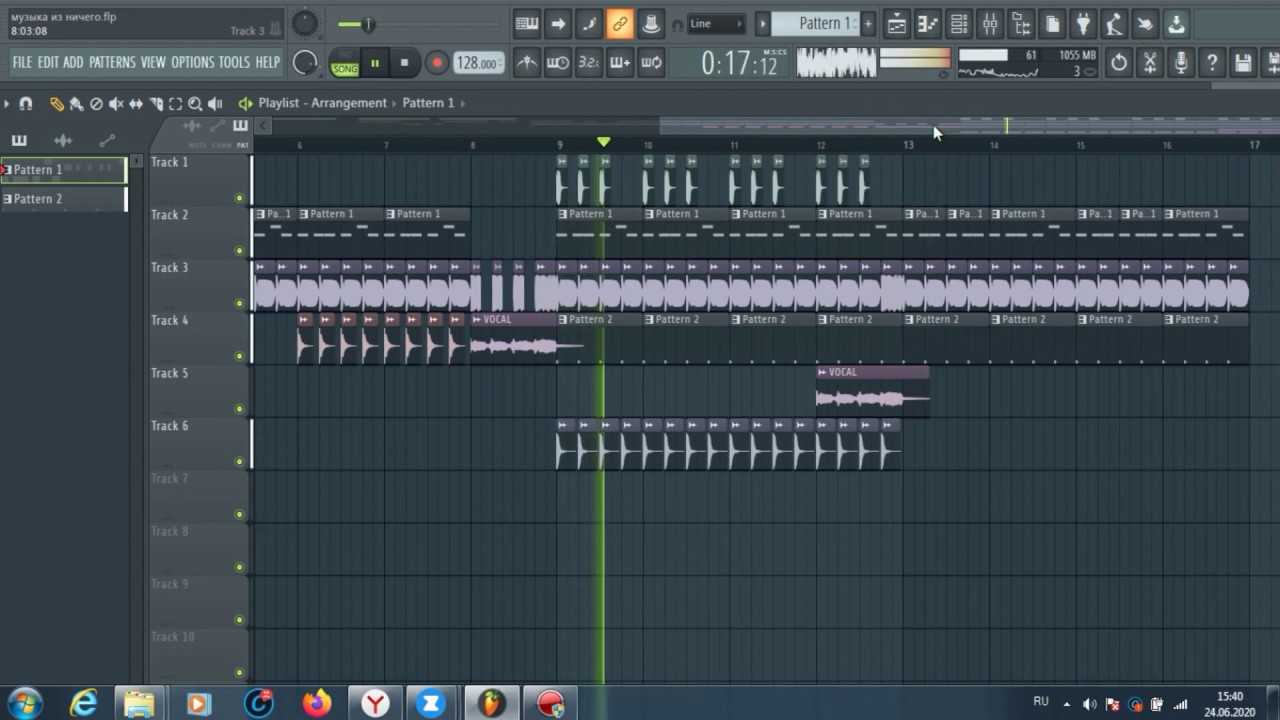The height and width of the screenshot is (720, 1280).
Task: Open the FILE menu
Action: [22, 62]
